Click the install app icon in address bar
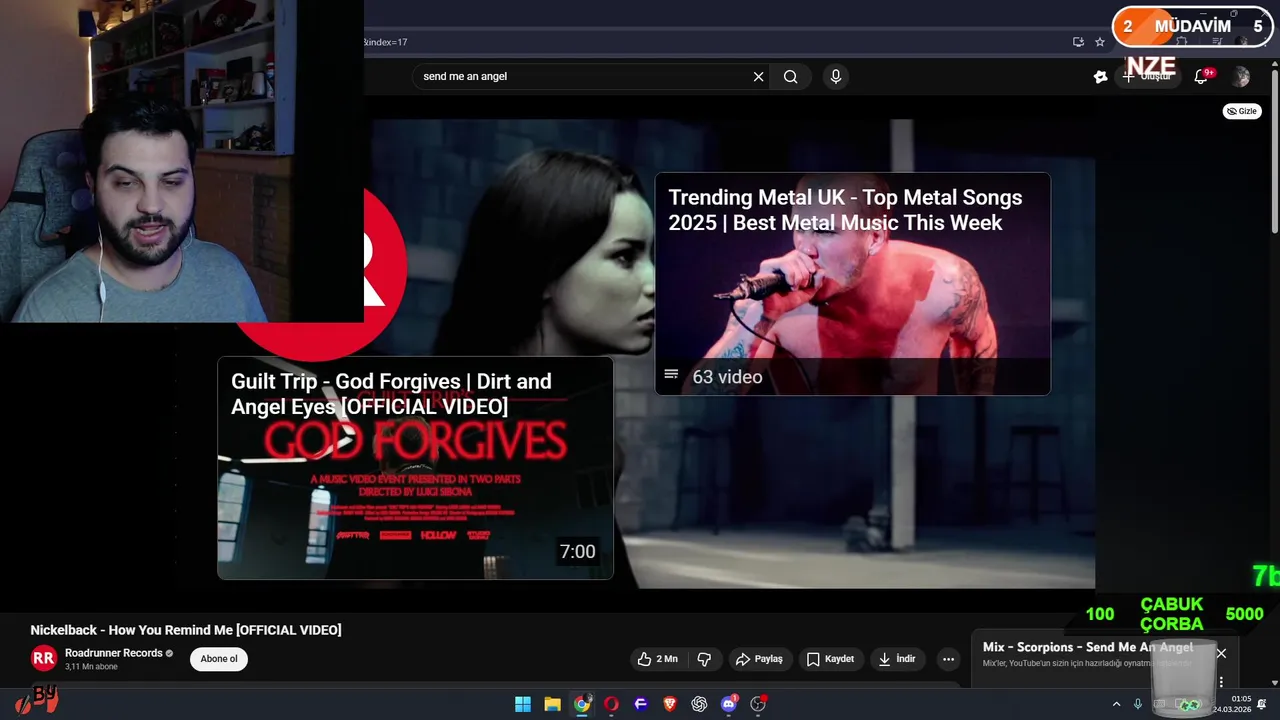This screenshot has width=1280, height=720. coord(1078,42)
